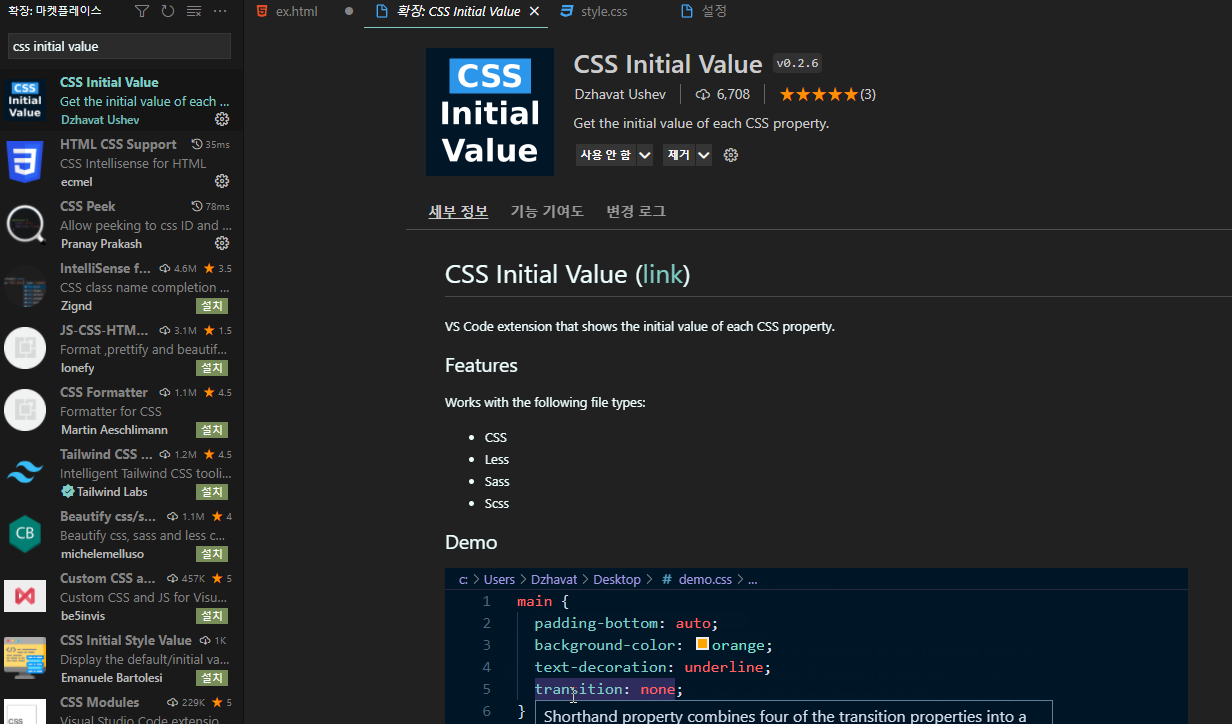Open gear settings for CSS Peek
Screen dimensions: 1232x724
coord(222,243)
